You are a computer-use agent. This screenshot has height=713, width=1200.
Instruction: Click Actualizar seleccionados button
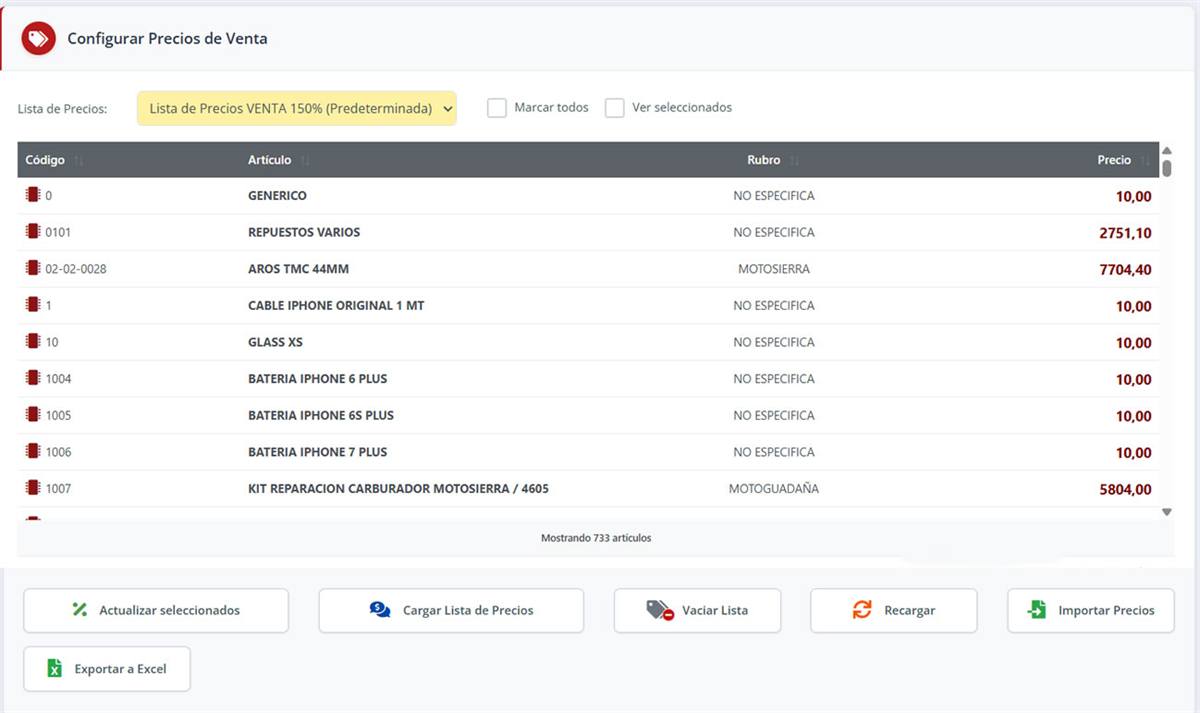(x=156, y=610)
